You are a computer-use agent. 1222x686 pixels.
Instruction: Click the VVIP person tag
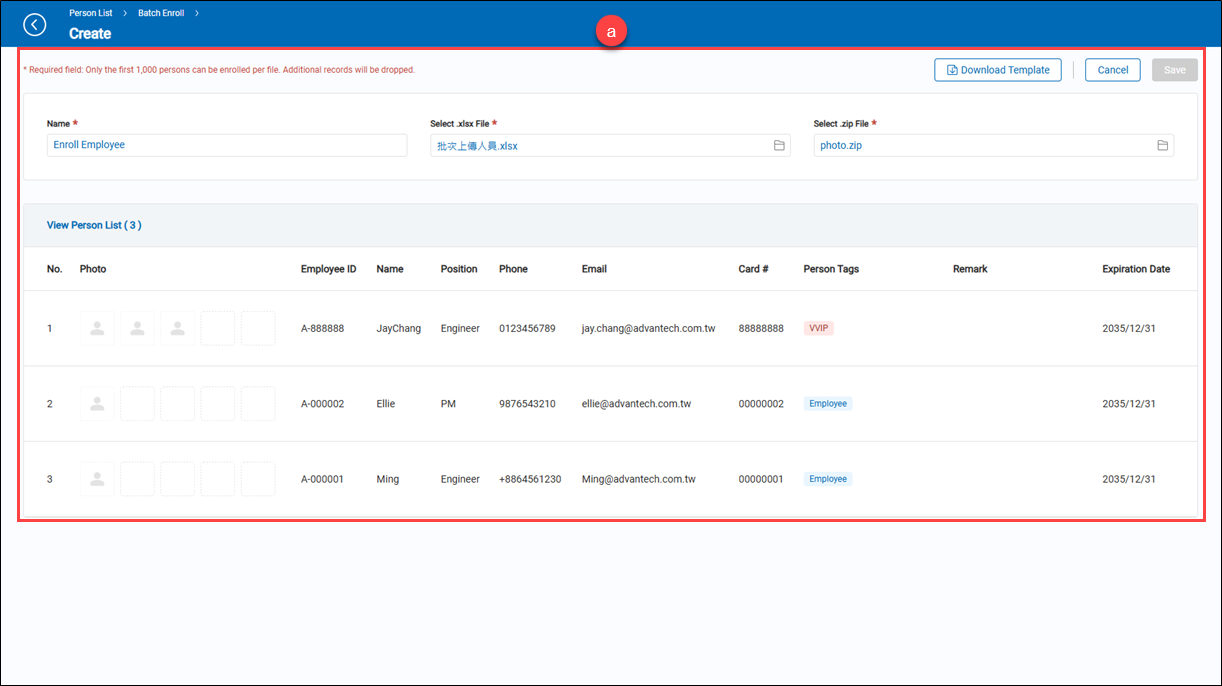pos(818,328)
